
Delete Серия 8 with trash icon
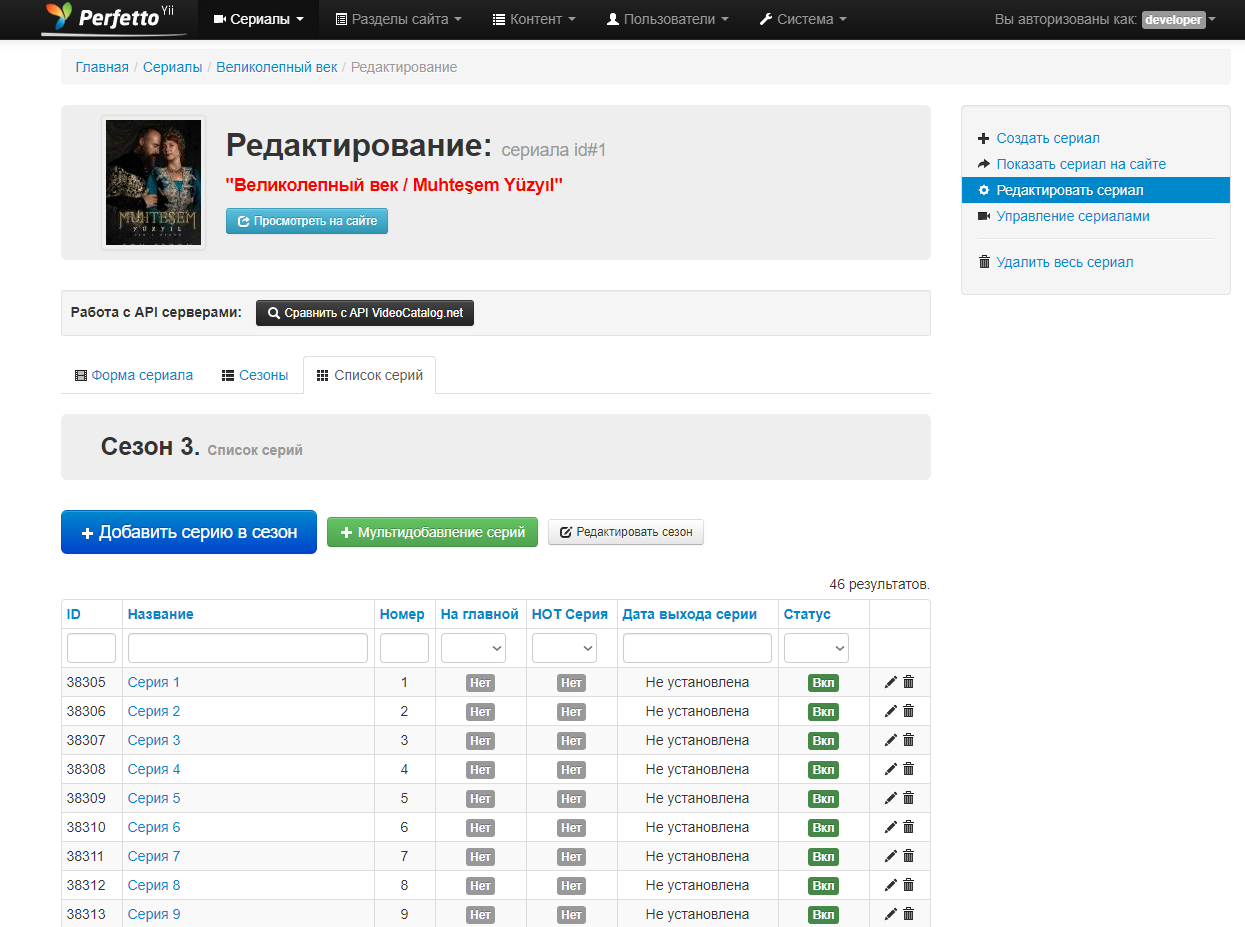coord(909,885)
